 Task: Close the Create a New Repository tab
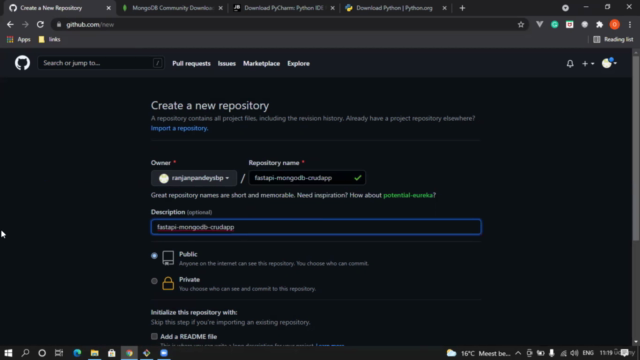(x=109, y=8)
